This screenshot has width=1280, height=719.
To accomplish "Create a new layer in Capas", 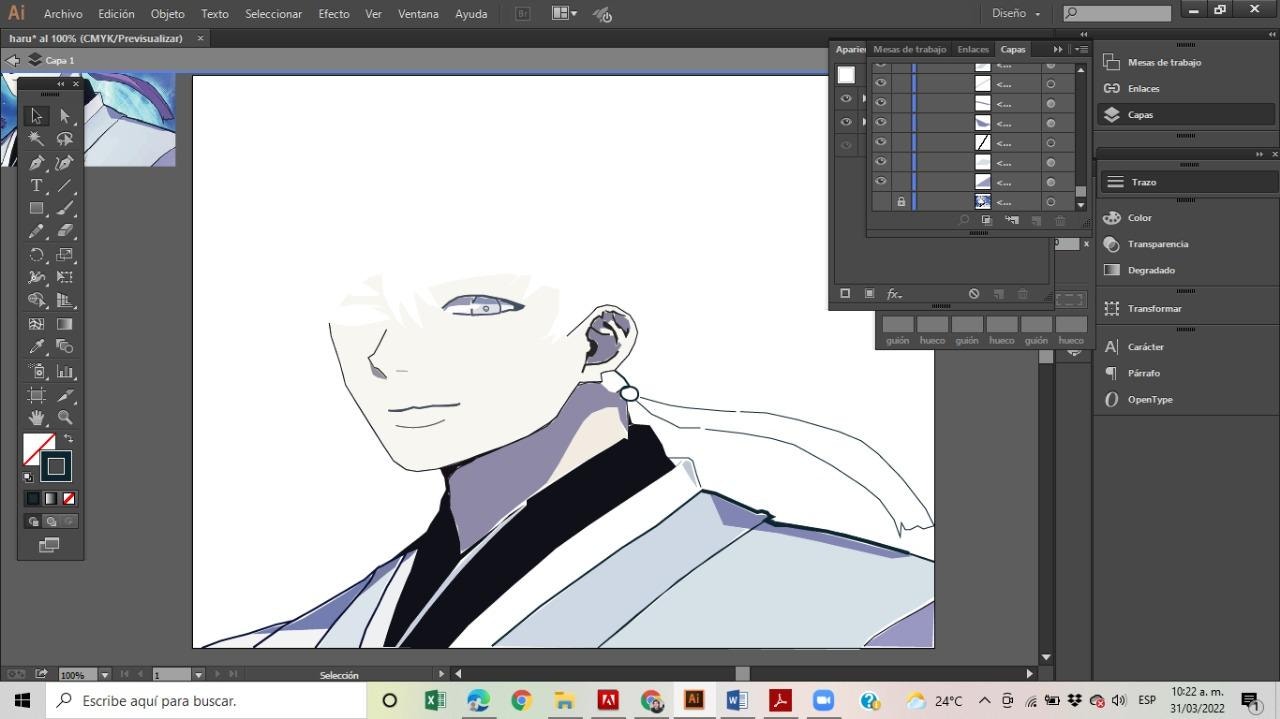I will point(1036,221).
